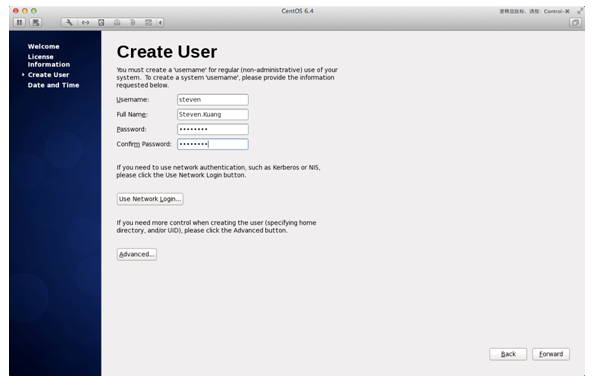Zoom the window with the green button

pos(34,11)
